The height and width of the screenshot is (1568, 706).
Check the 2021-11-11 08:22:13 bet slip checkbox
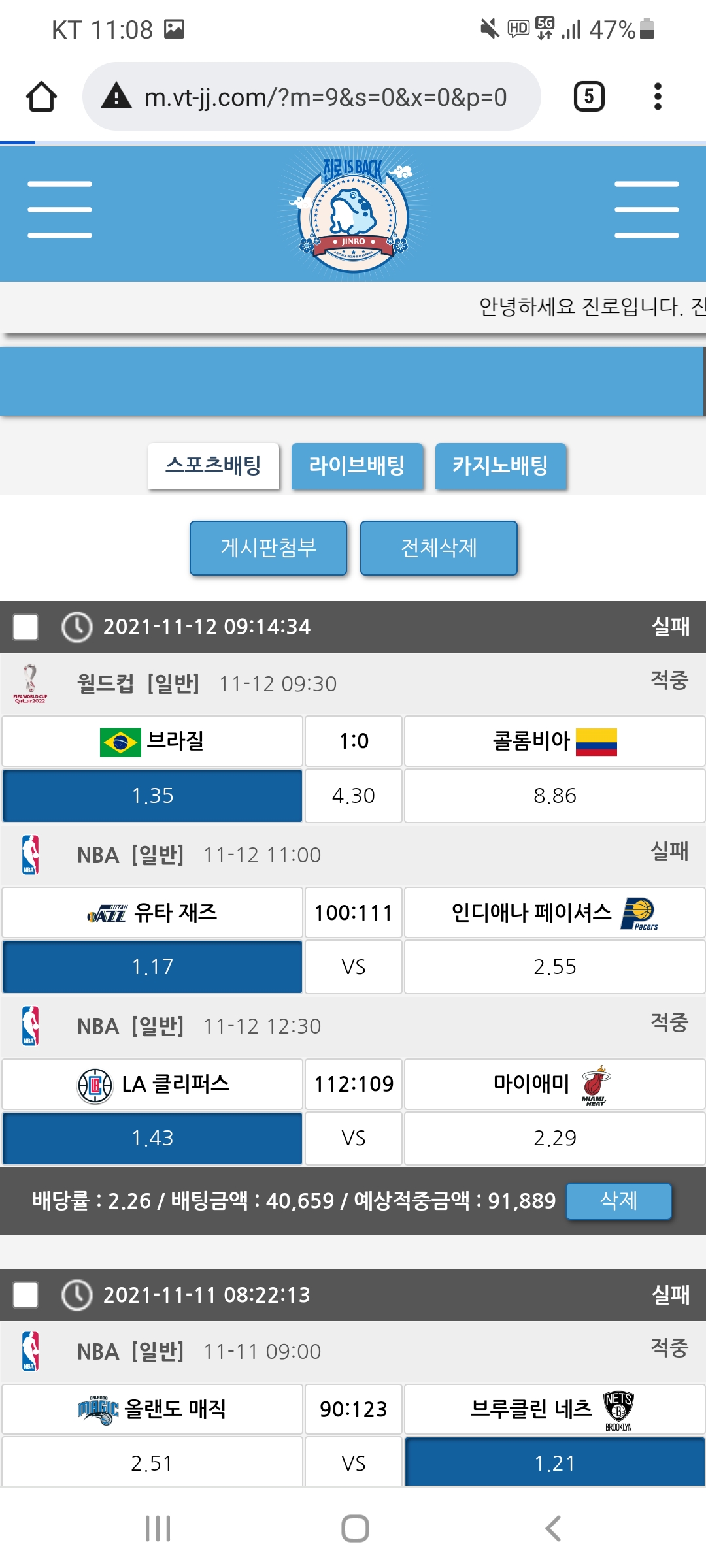(25, 1295)
